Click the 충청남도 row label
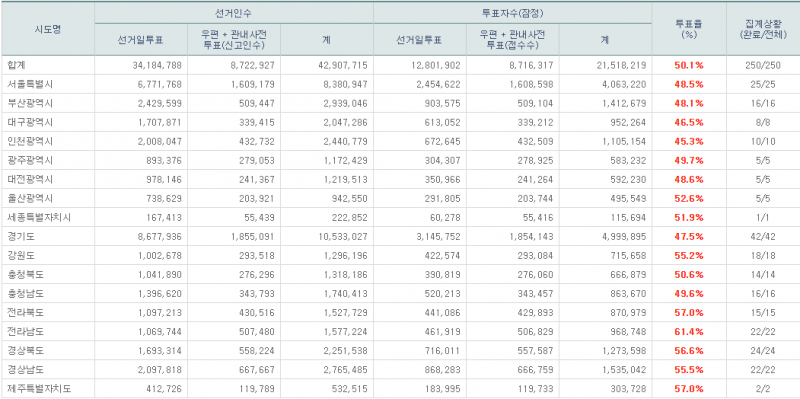 (x=25, y=294)
